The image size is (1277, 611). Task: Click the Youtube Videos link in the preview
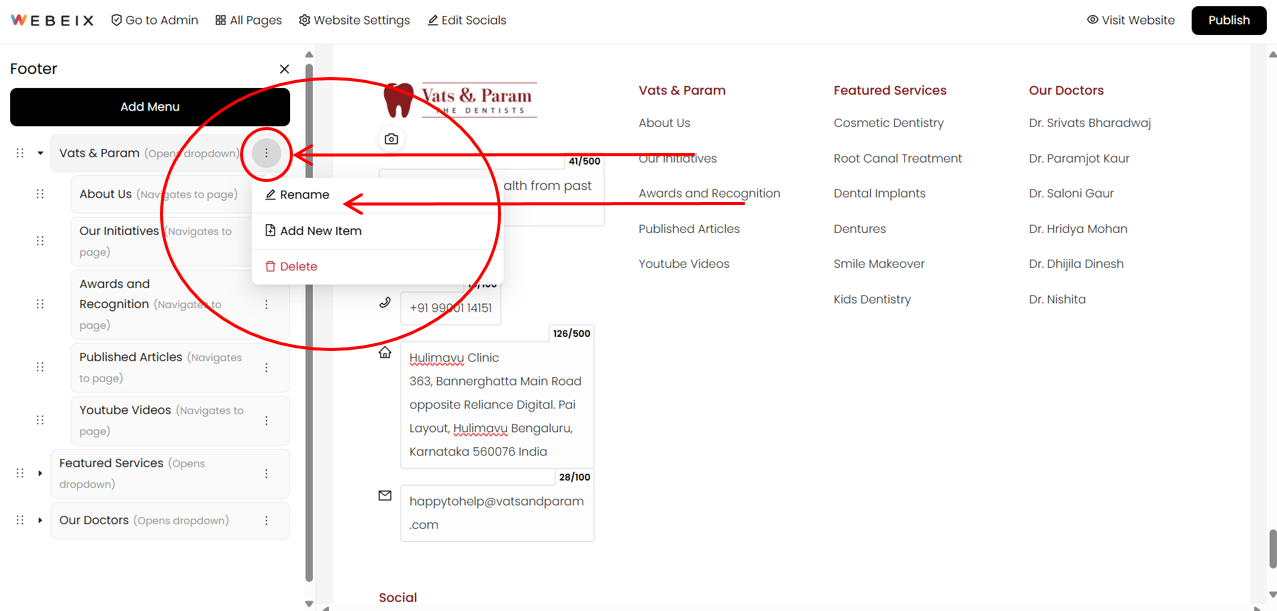coord(684,264)
